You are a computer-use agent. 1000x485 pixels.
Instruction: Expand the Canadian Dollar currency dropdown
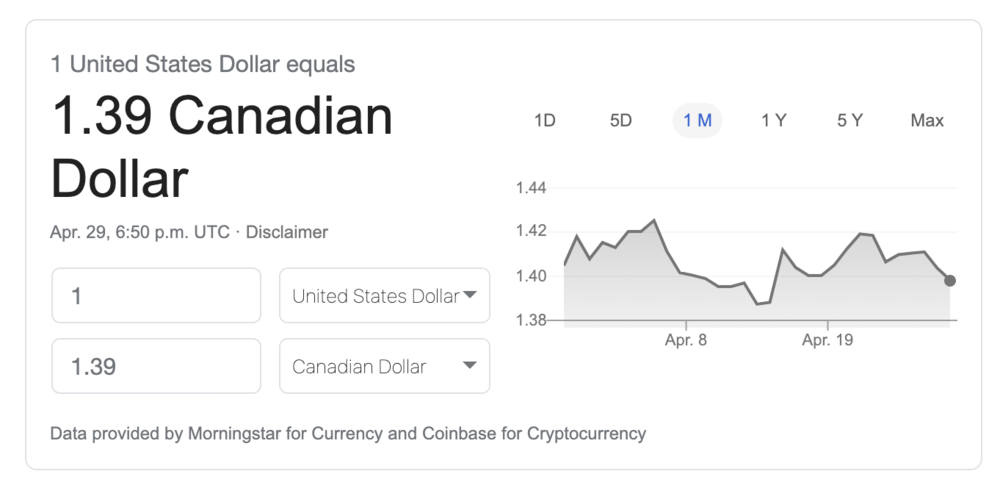coord(384,366)
